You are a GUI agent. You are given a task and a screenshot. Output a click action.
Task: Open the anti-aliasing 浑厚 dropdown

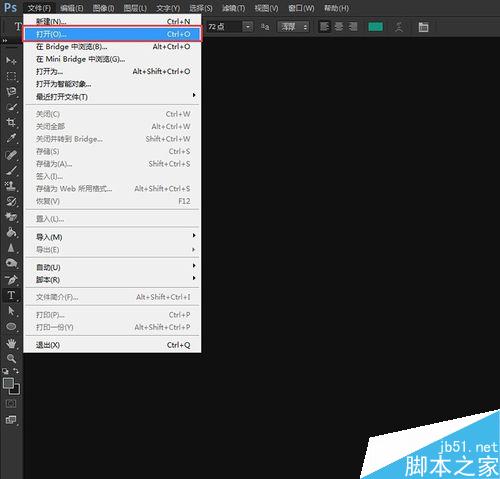[x=293, y=27]
